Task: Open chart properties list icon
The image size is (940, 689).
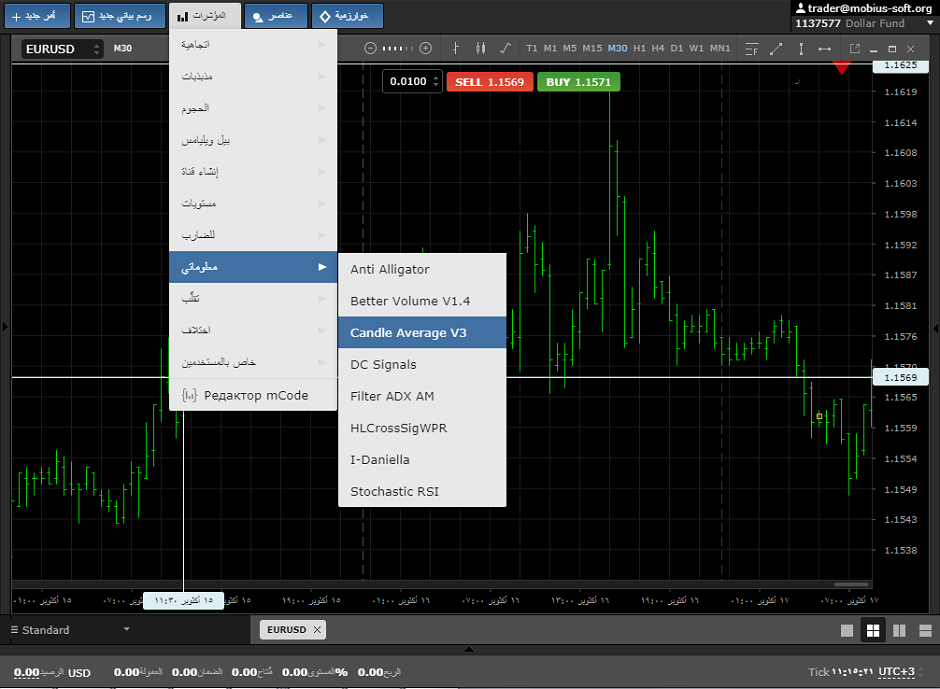Action: (x=751, y=49)
